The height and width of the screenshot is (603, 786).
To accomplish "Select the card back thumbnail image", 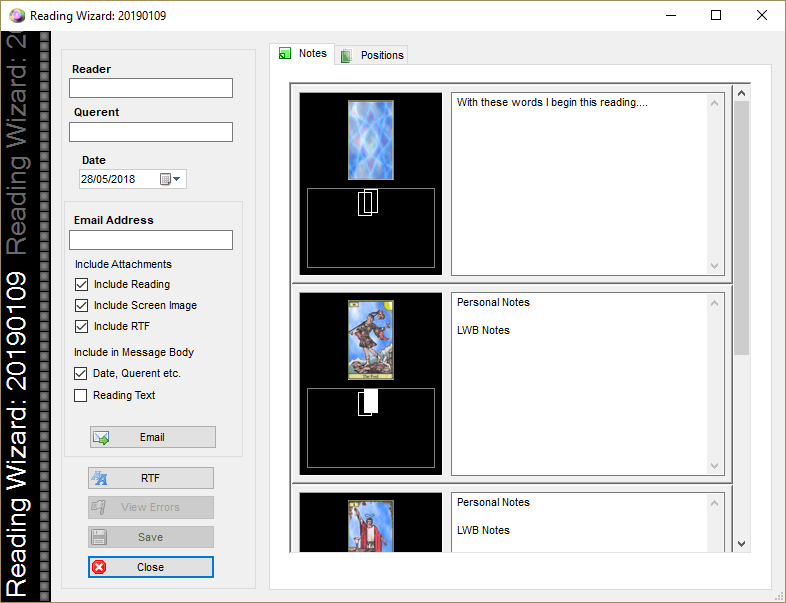I will coord(371,140).
